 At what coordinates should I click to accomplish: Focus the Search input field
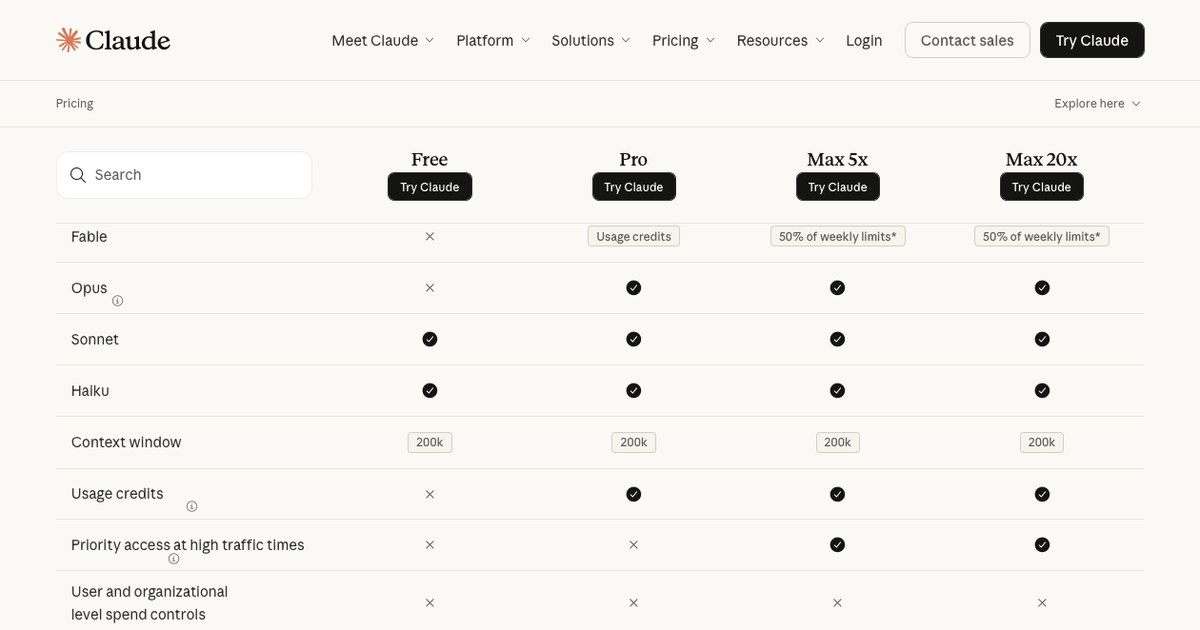point(184,175)
